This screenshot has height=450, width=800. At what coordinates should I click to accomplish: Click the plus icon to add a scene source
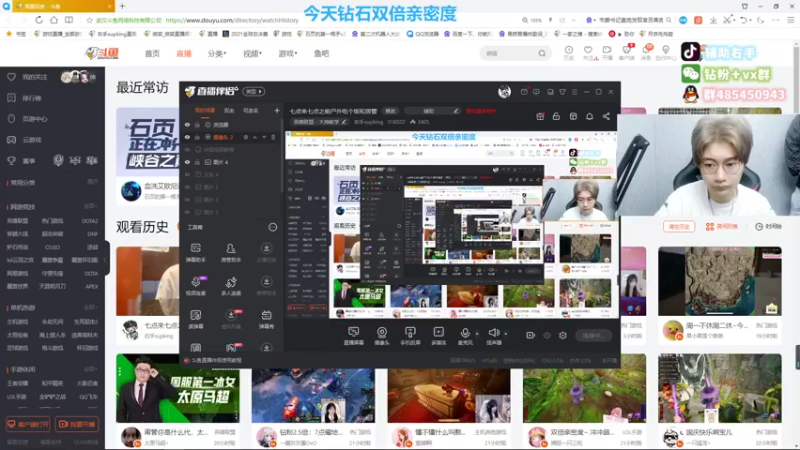[x=277, y=110]
